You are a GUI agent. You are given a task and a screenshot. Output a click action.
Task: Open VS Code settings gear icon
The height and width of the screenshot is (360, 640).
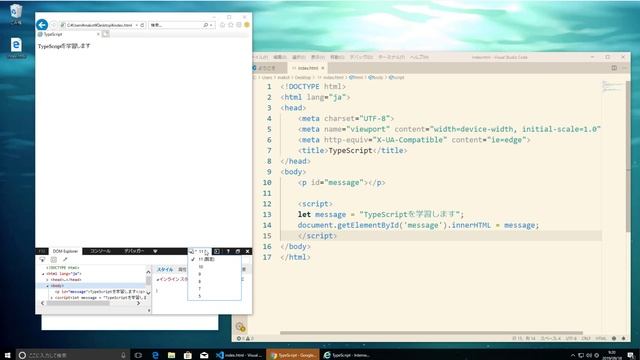240,327
